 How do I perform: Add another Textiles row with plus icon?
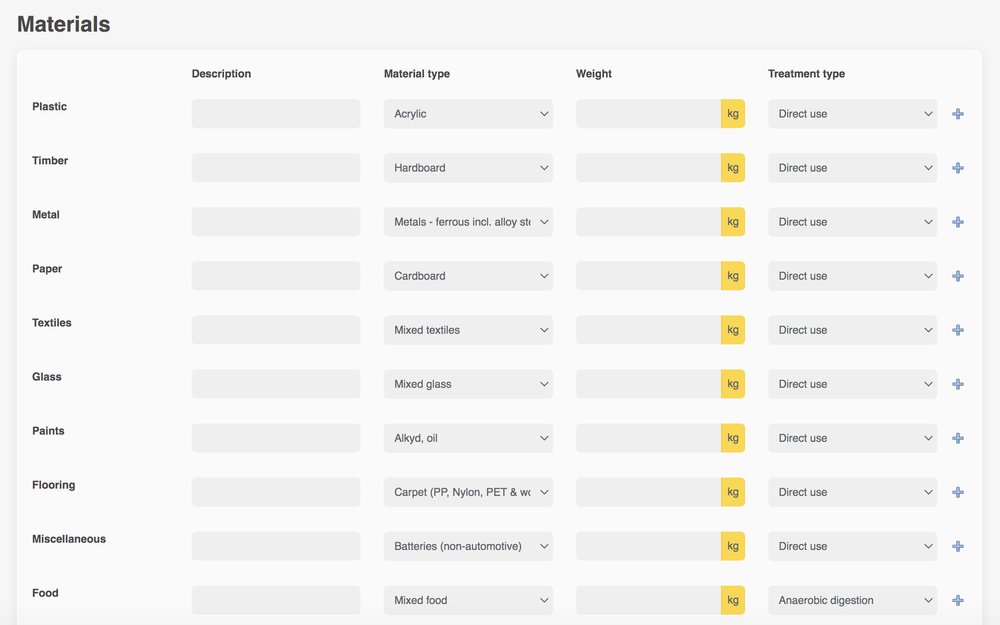pos(957,330)
